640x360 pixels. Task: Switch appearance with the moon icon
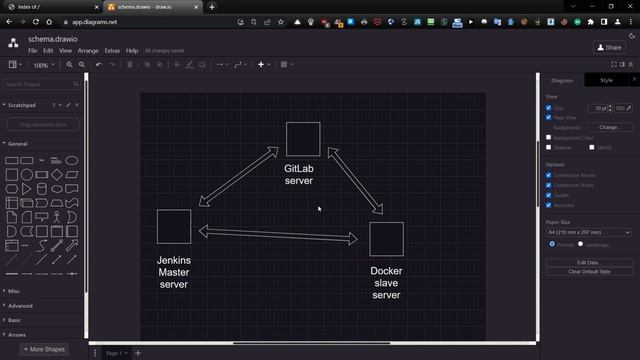click(632, 36)
